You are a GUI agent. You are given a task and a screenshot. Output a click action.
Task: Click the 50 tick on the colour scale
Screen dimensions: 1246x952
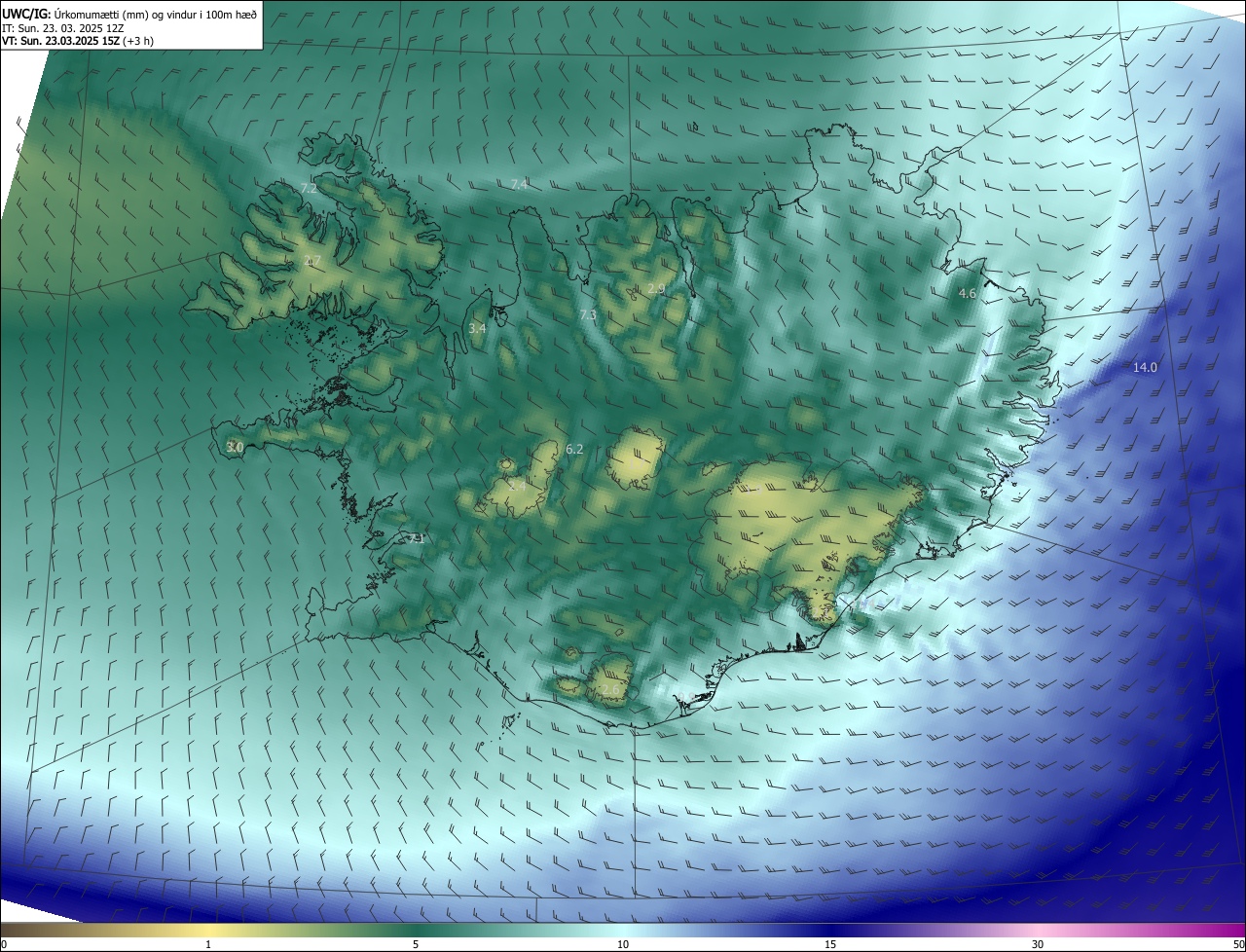1238,944
